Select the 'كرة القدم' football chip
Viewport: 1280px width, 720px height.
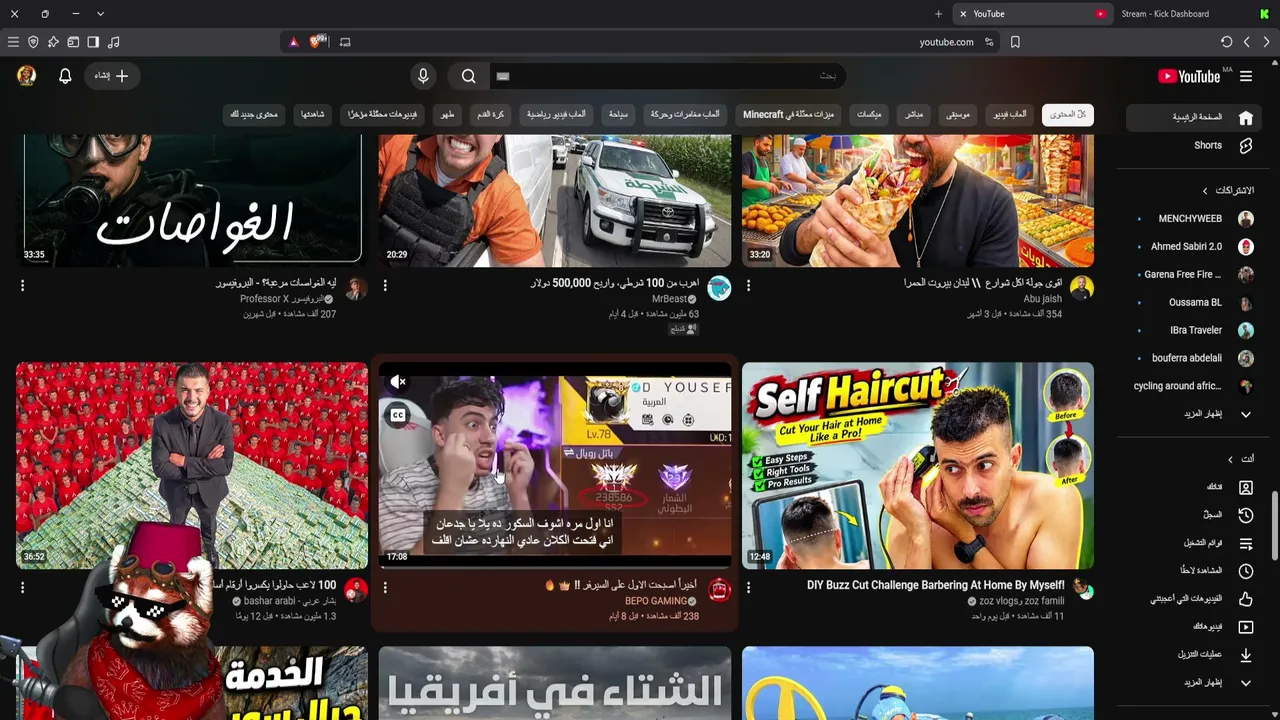coord(490,115)
